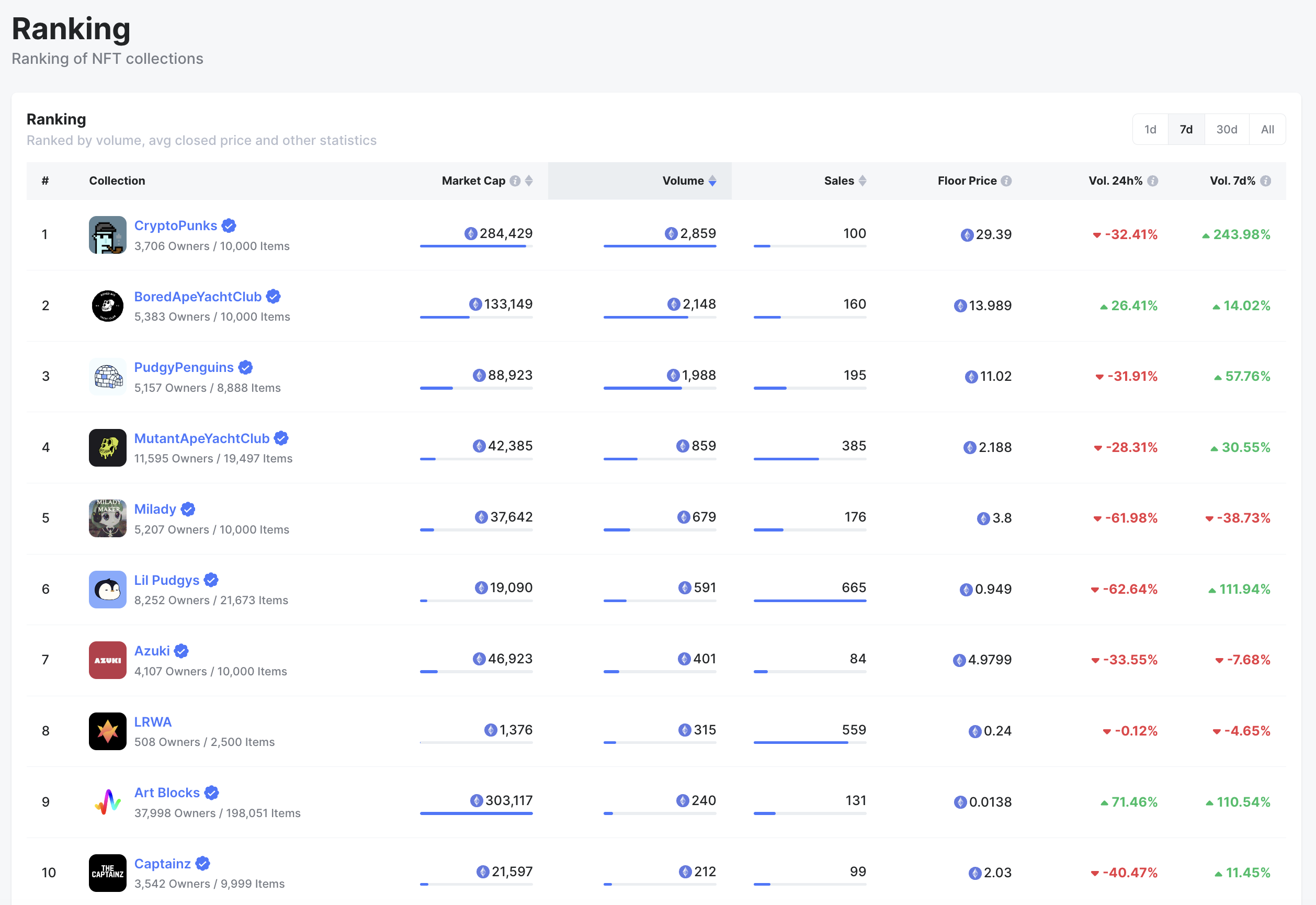The width and height of the screenshot is (1316, 905).
Task: Click Art Blocks market cap value 303,117
Action: 508,801
